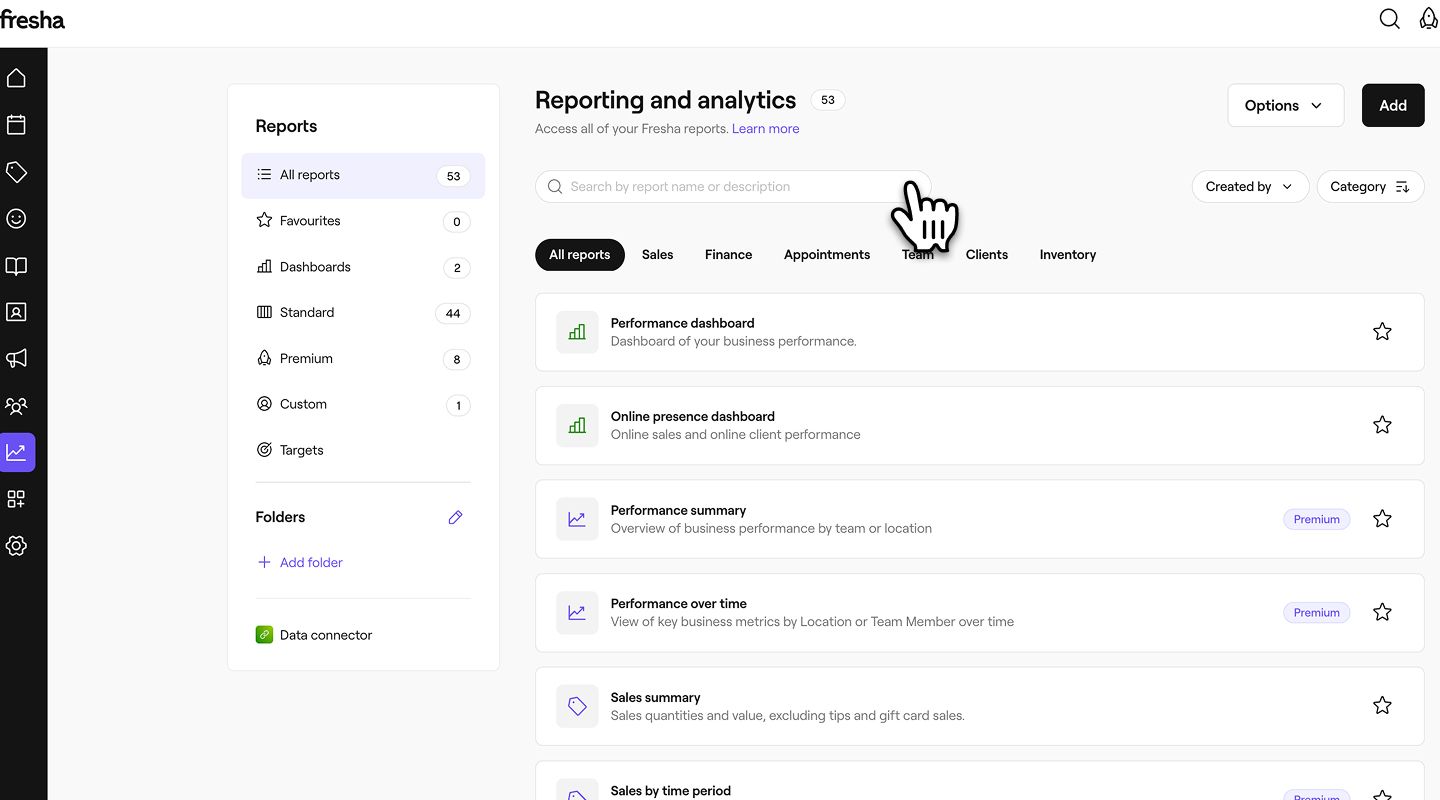Open the calendar icon in left sidebar
1440x800 pixels.
point(16,125)
